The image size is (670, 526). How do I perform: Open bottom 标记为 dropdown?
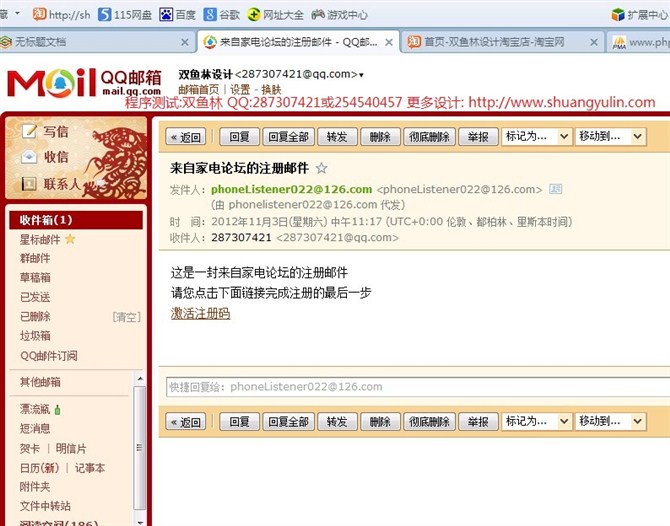click(537, 422)
